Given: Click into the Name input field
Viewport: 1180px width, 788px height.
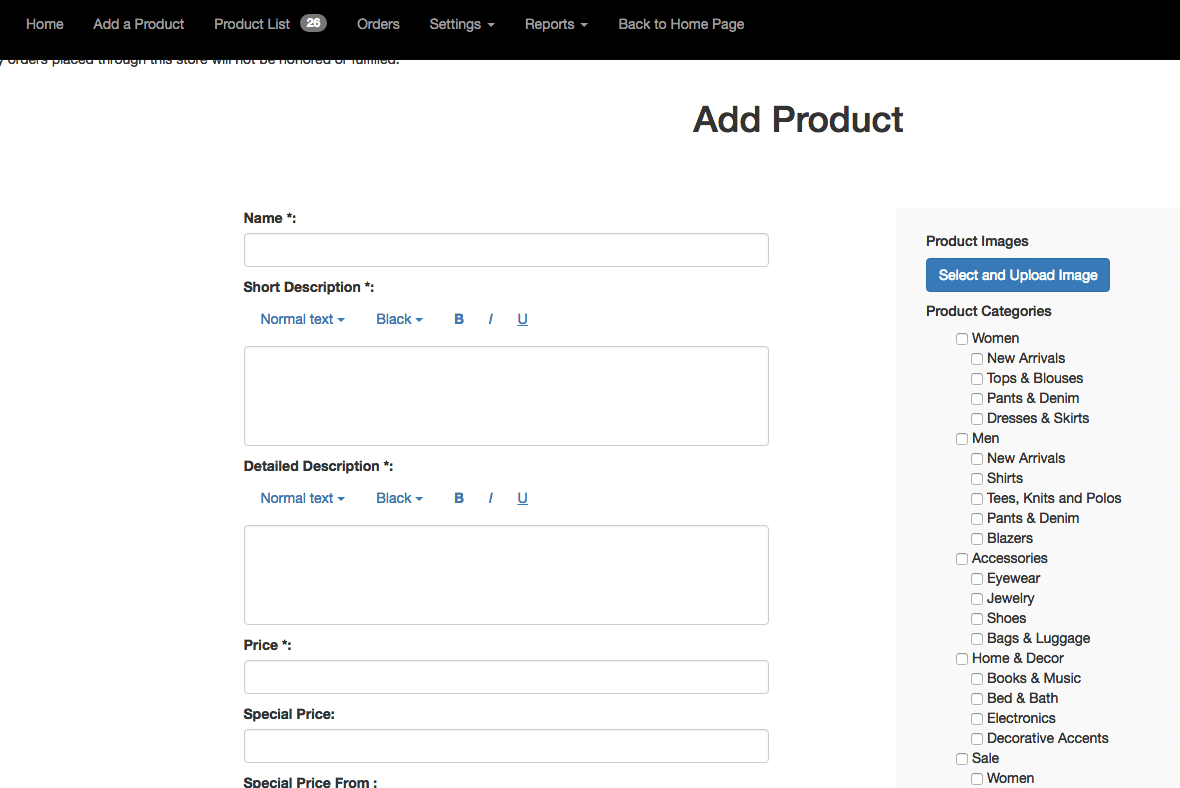Looking at the screenshot, I should [506, 250].
